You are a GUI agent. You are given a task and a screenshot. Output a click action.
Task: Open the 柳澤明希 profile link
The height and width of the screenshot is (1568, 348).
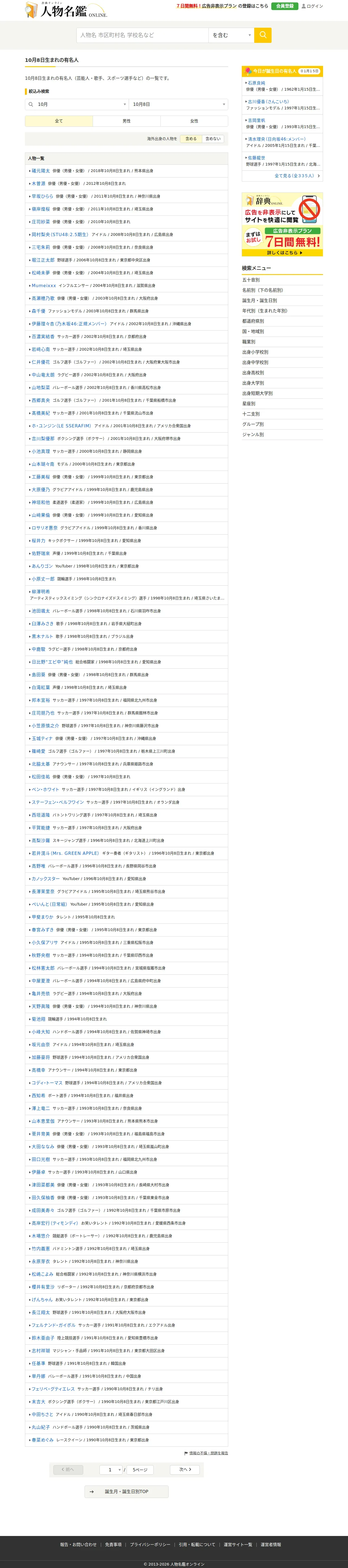pos(41,592)
